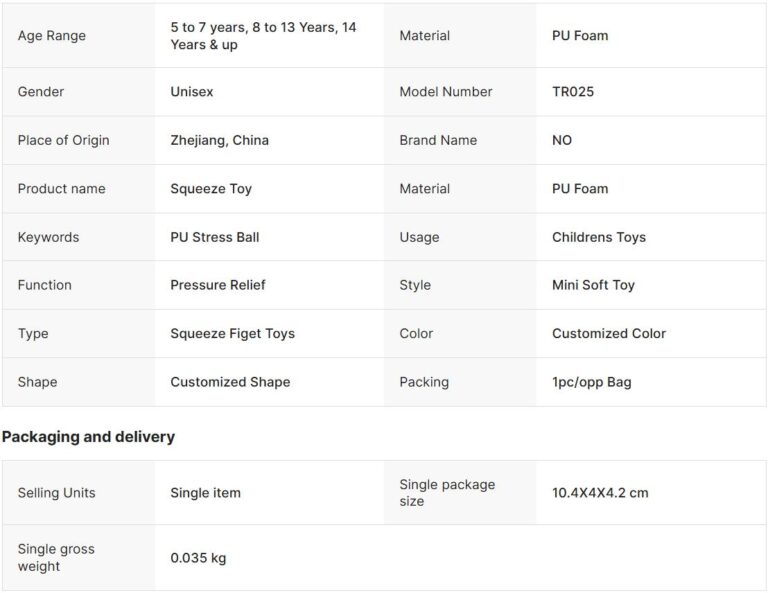Viewport: 768px width, 593px height.
Task: Click the "Mini Soft Toy" style value
Action: [x=593, y=285]
